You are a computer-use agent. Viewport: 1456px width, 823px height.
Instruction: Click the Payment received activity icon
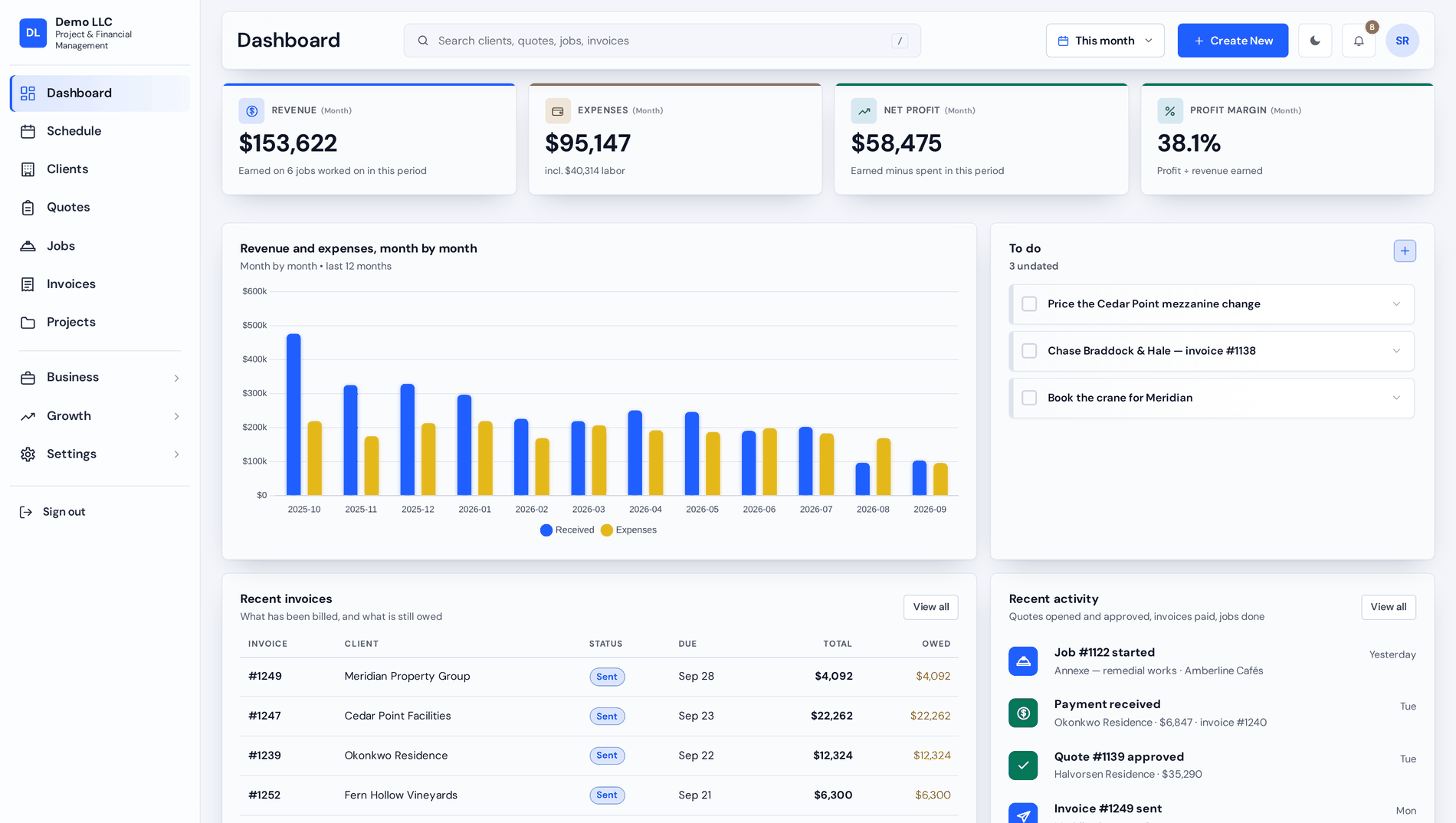click(1023, 713)
